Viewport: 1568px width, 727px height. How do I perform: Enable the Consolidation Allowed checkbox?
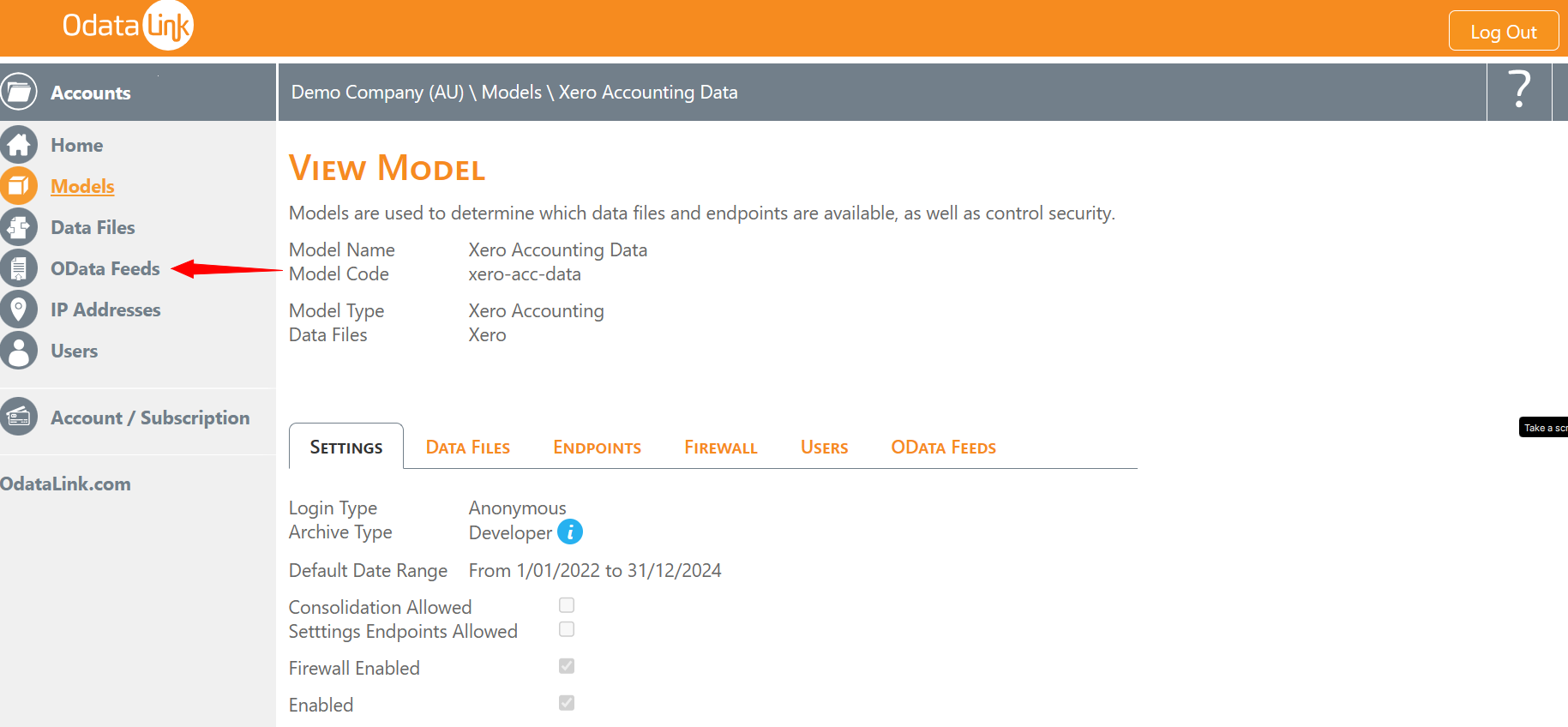tap(566, 604)
